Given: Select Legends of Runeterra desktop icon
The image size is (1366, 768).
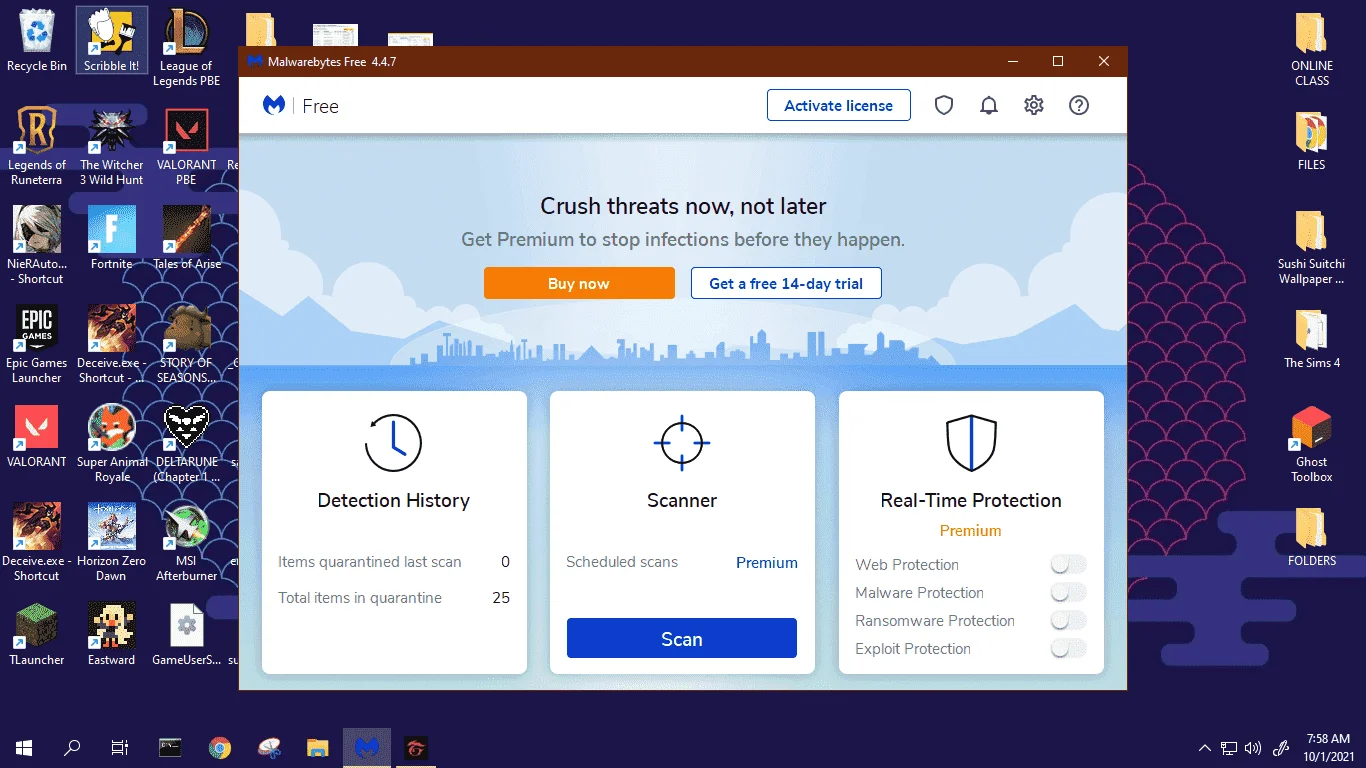Looking at the screenshot, I should click(x=37, y=147).
